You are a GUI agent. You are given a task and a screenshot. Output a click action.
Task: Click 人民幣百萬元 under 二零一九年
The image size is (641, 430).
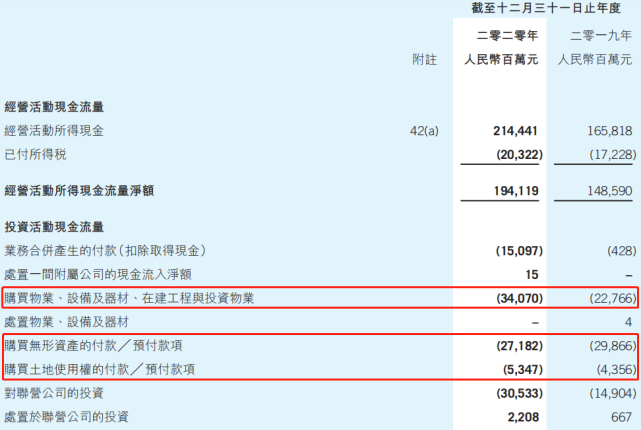coord(595,60)
